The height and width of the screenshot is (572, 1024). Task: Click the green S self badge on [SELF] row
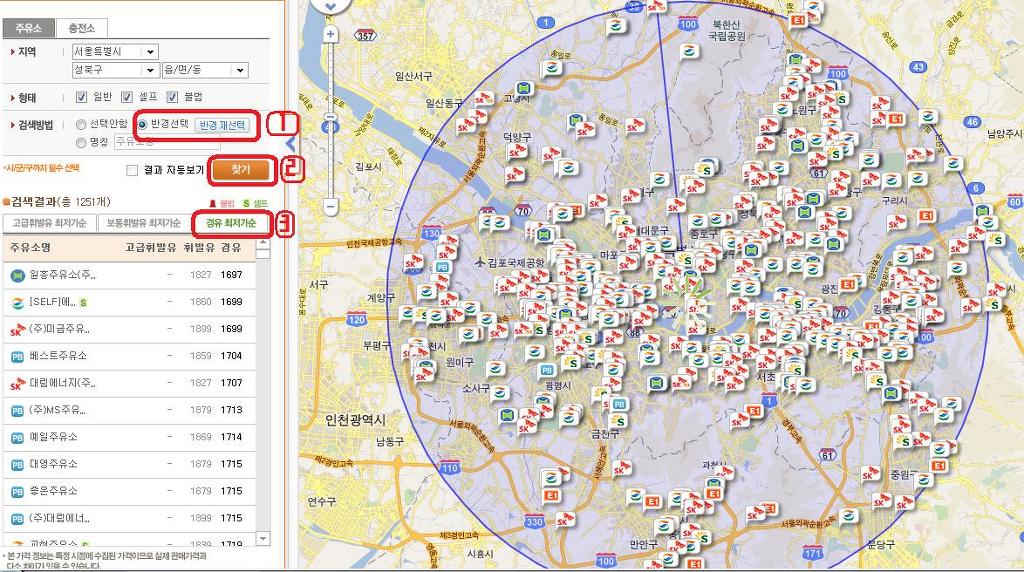(83, 302)
